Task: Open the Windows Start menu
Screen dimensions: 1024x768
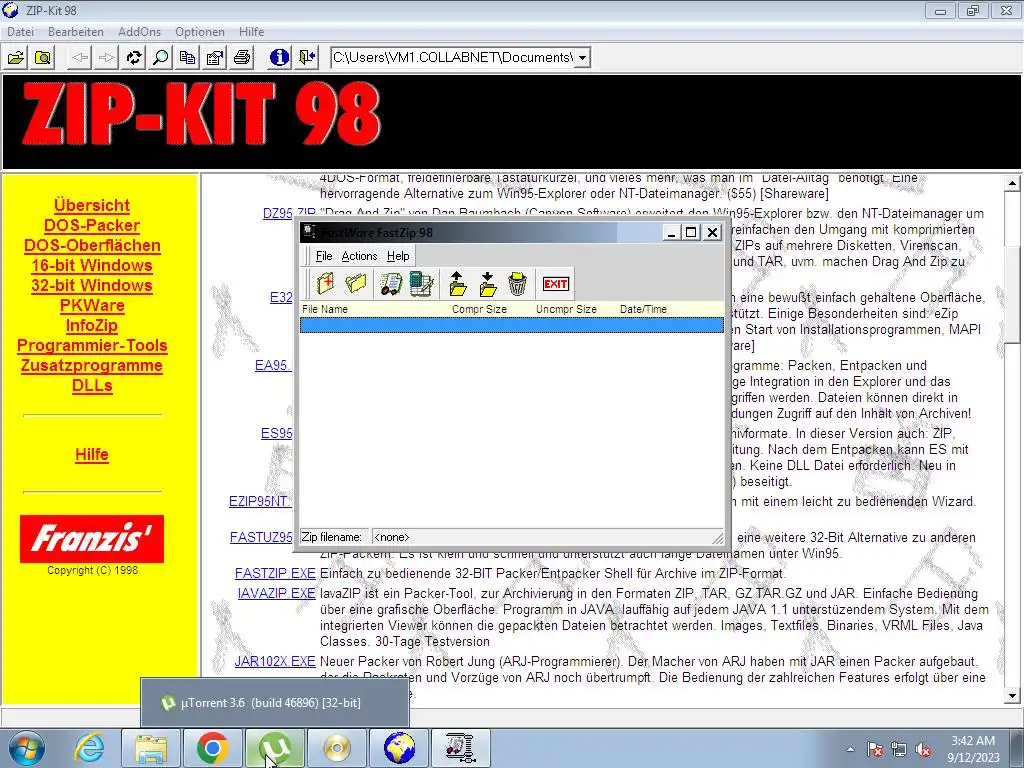Action: coord(27,748)
